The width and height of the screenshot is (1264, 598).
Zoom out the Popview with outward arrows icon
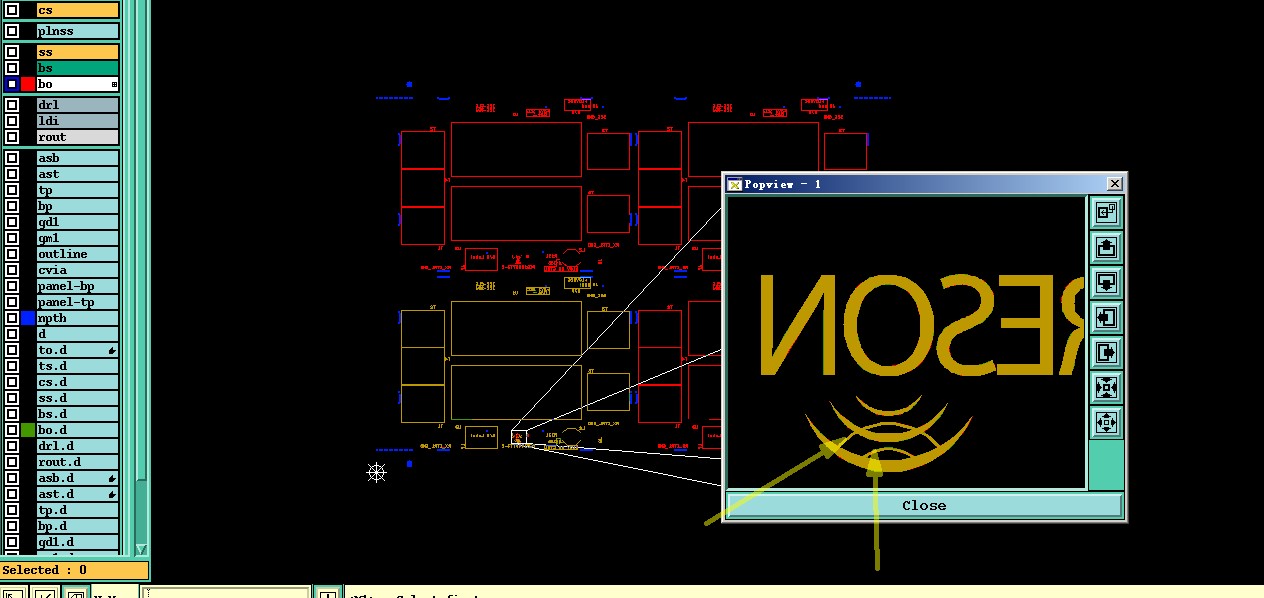pyautogui.click(x=1106, y=422)
